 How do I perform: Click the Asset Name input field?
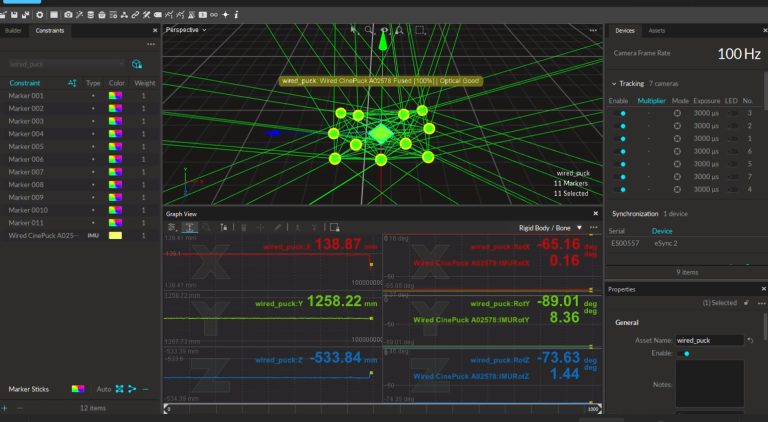tap(708, 340)
